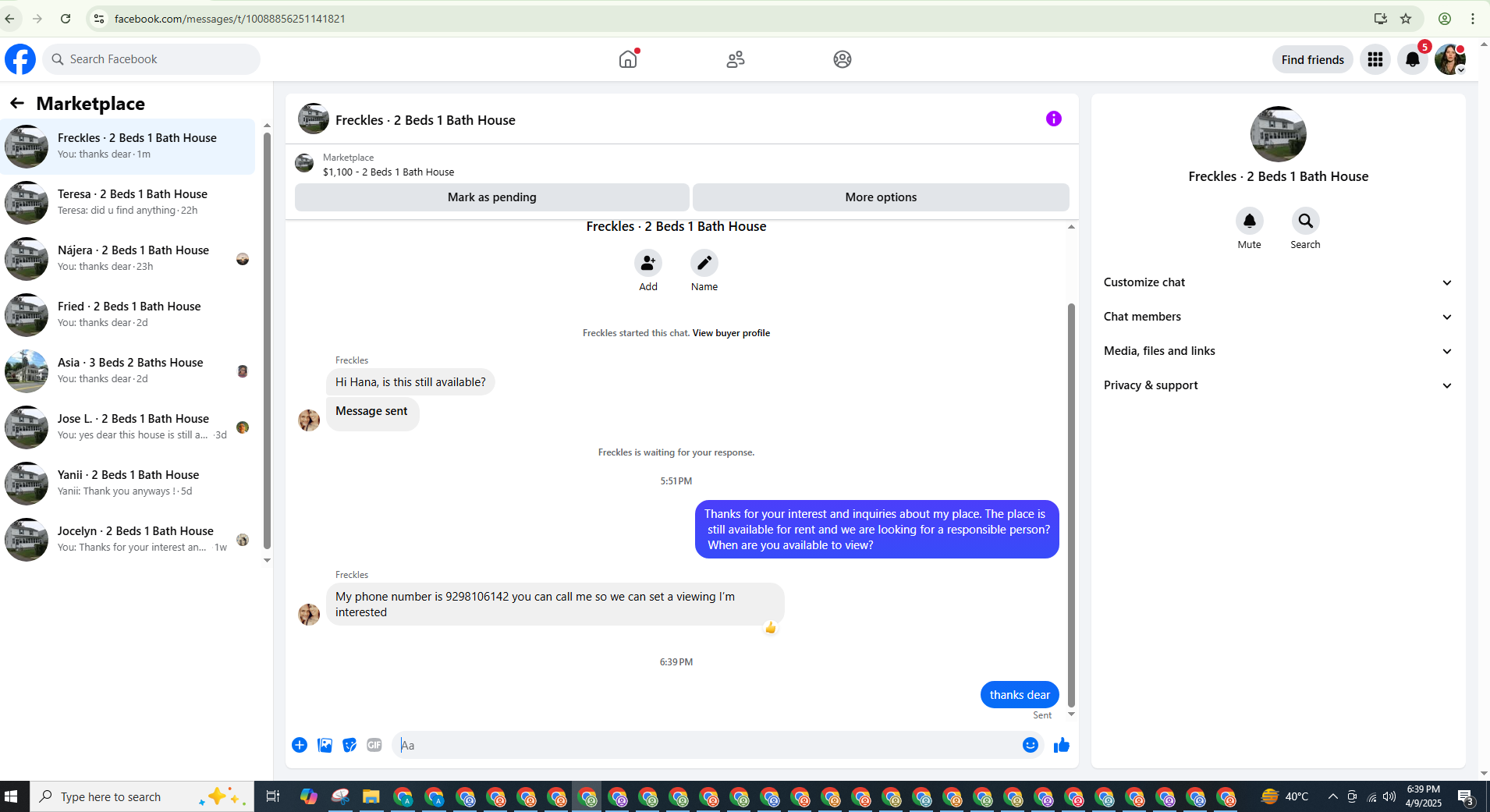Image resolution: width=1490 pixels, height=812 pixels.
Task: Open the Yanii 2 Beds 1 Bath conversation
Action: coord(128,484)
